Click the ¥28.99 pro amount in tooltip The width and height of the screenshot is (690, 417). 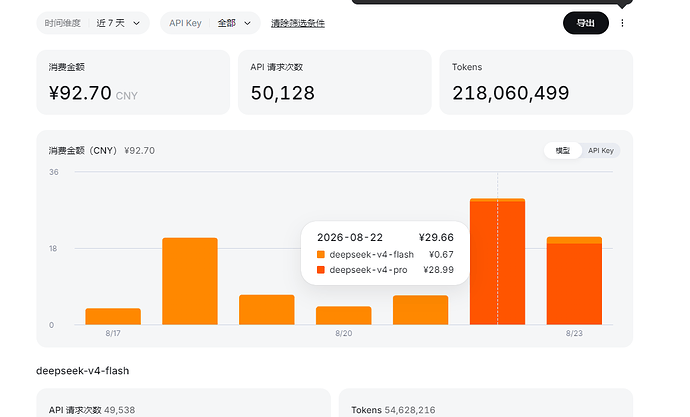pos(438,270)
